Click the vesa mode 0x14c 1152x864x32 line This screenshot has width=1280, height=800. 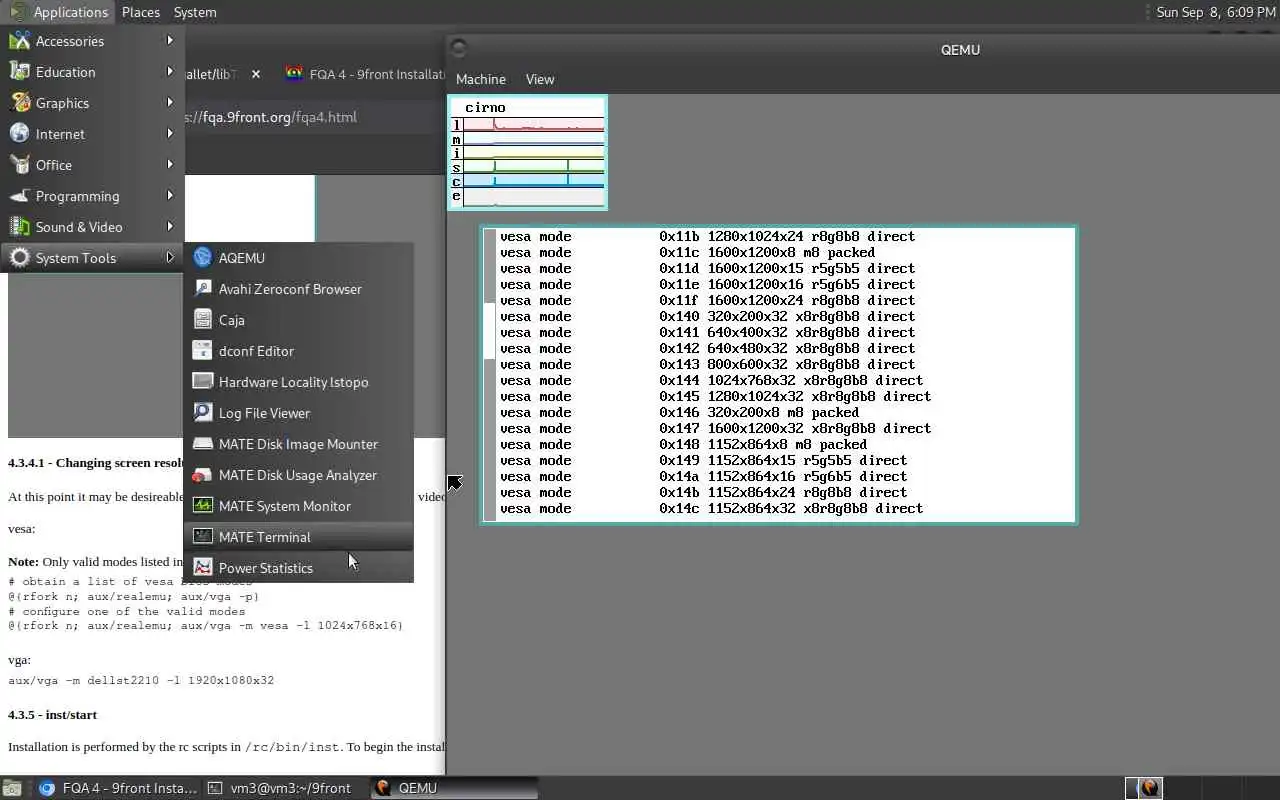click(x=711, y=508)
